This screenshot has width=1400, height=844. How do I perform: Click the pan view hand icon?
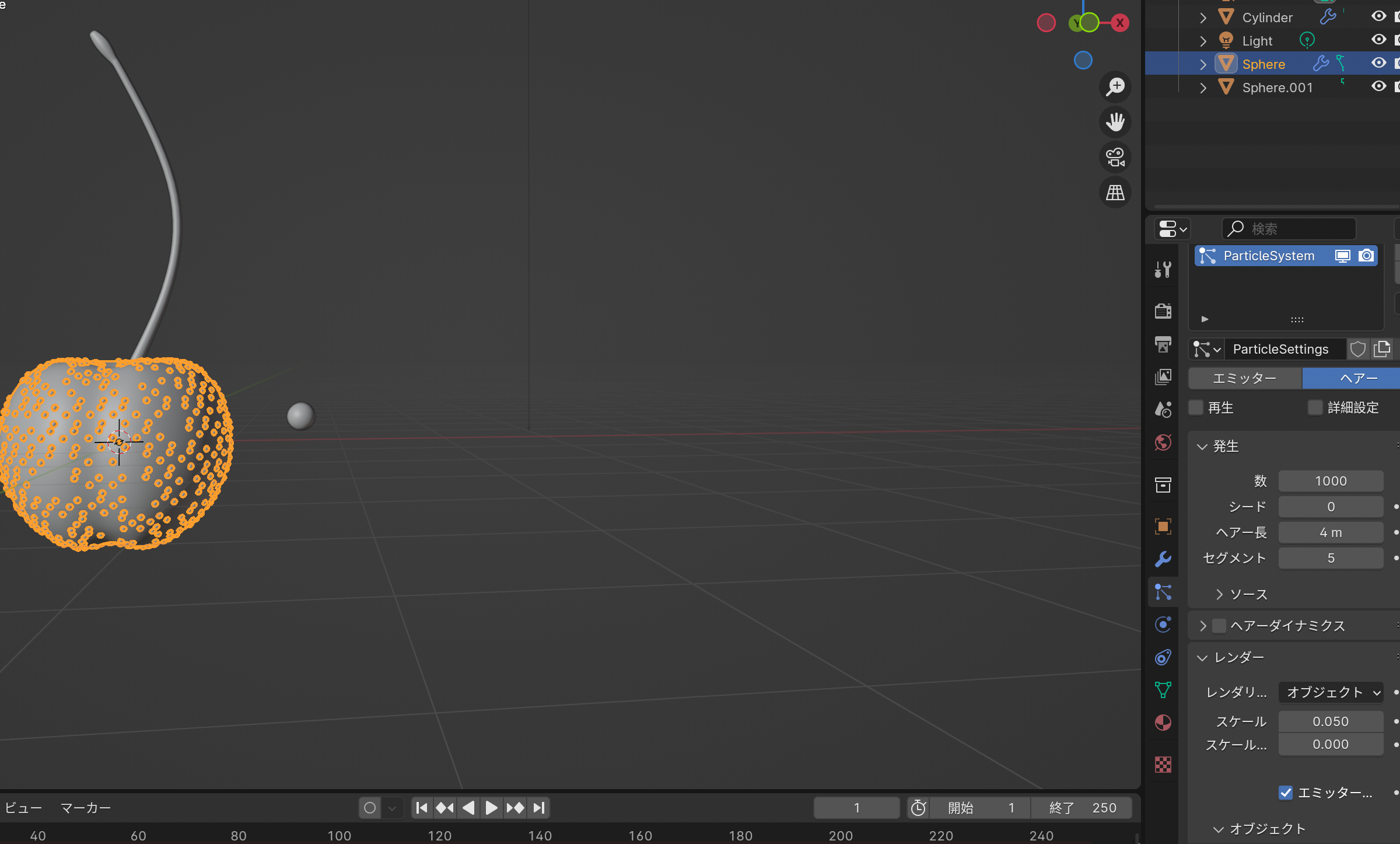[1115, 122]
